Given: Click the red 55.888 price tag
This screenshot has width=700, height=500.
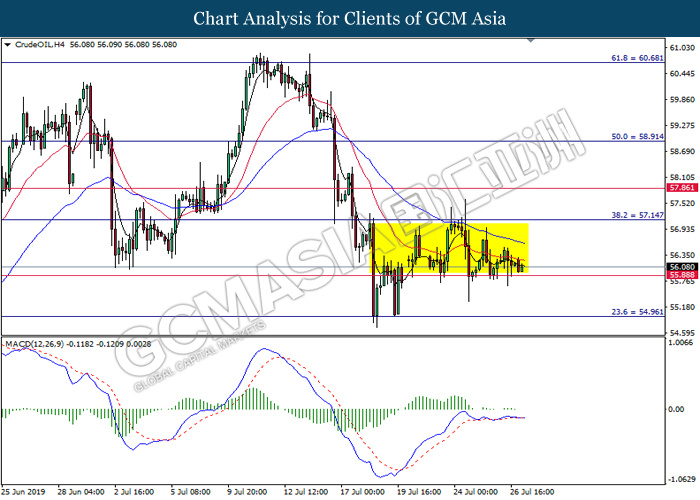Looking at the screenshot, I should (x=682, y=275).
